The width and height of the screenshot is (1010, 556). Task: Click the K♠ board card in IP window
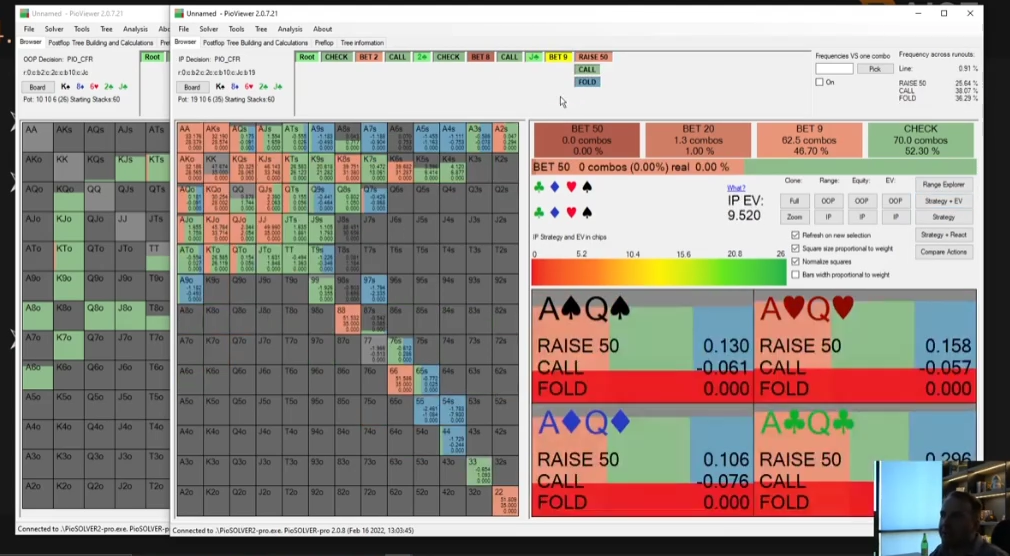221,86
